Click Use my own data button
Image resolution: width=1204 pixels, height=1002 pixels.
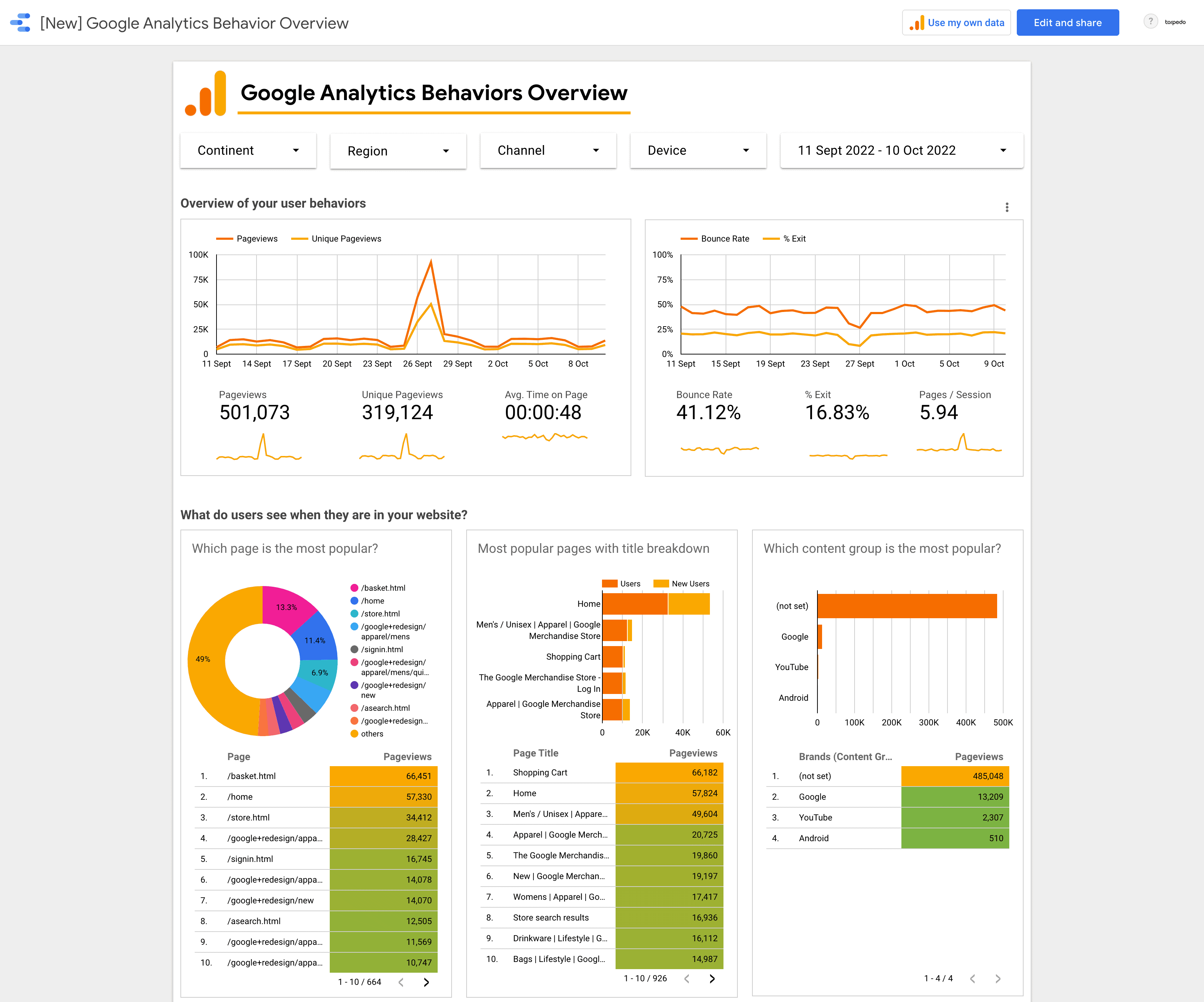(x=956, y=23)
